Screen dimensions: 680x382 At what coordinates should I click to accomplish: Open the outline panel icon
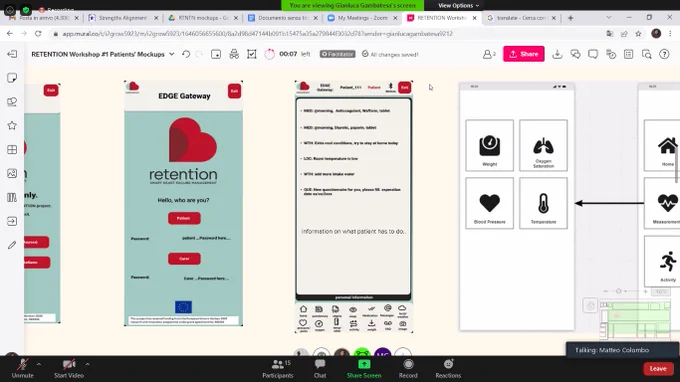[628, 54]
